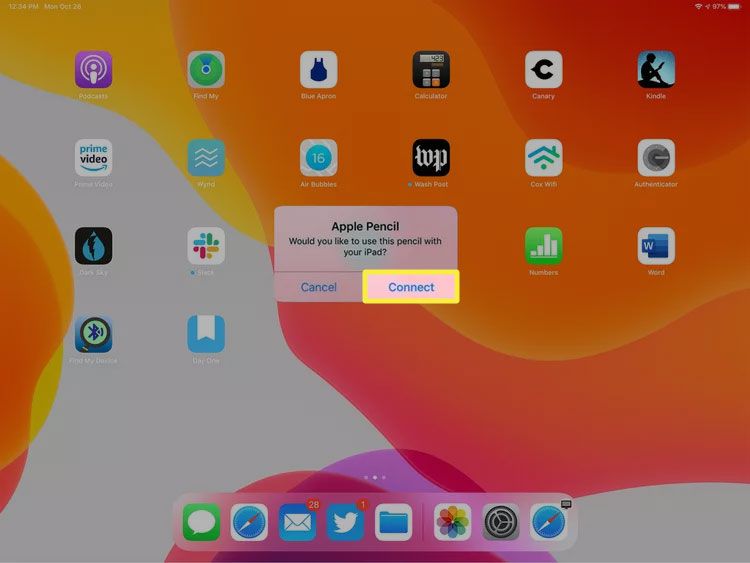Open Twitter from the dock
The image size is (750, 563).
(x=345, y=522)
